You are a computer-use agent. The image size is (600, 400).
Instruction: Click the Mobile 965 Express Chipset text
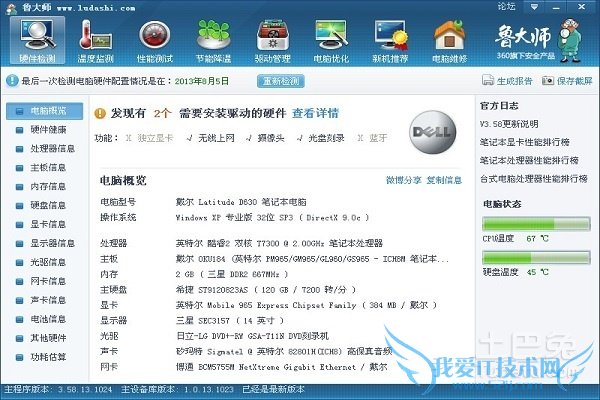coord(306,305)
